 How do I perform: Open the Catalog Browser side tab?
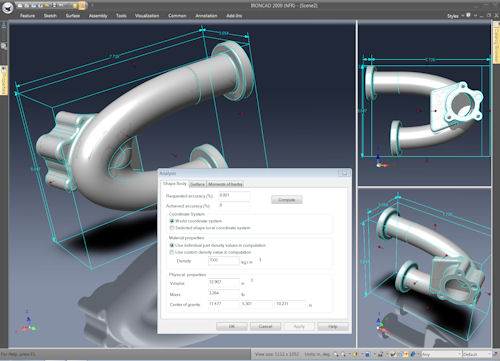(496, 42)
